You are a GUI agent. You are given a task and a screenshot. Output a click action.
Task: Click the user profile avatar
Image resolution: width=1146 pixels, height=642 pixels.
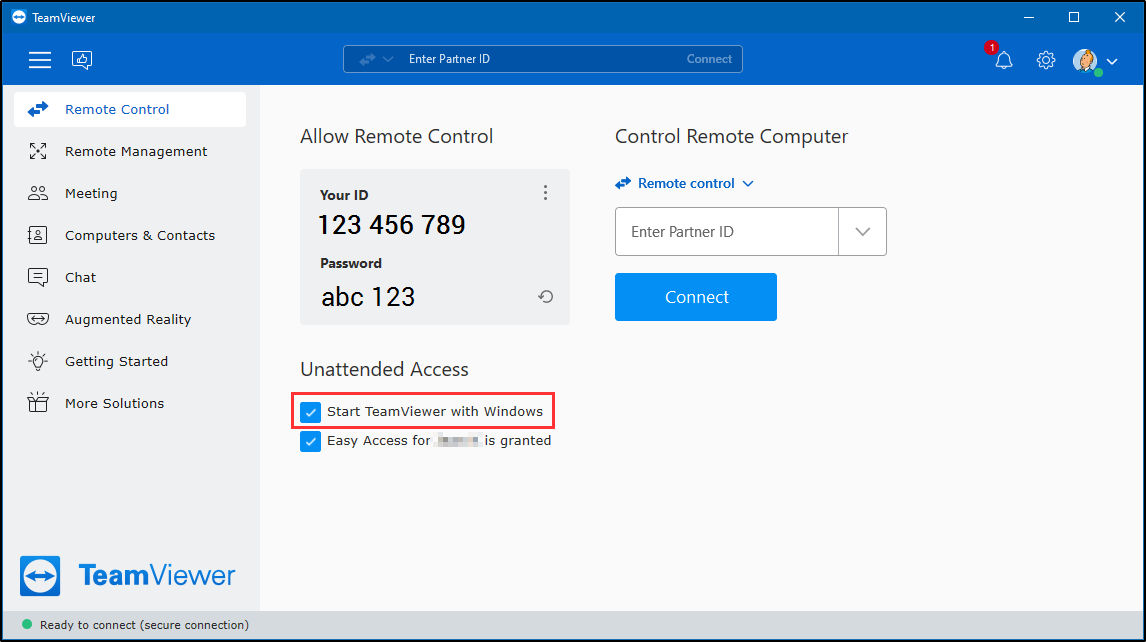[1085, 61]
